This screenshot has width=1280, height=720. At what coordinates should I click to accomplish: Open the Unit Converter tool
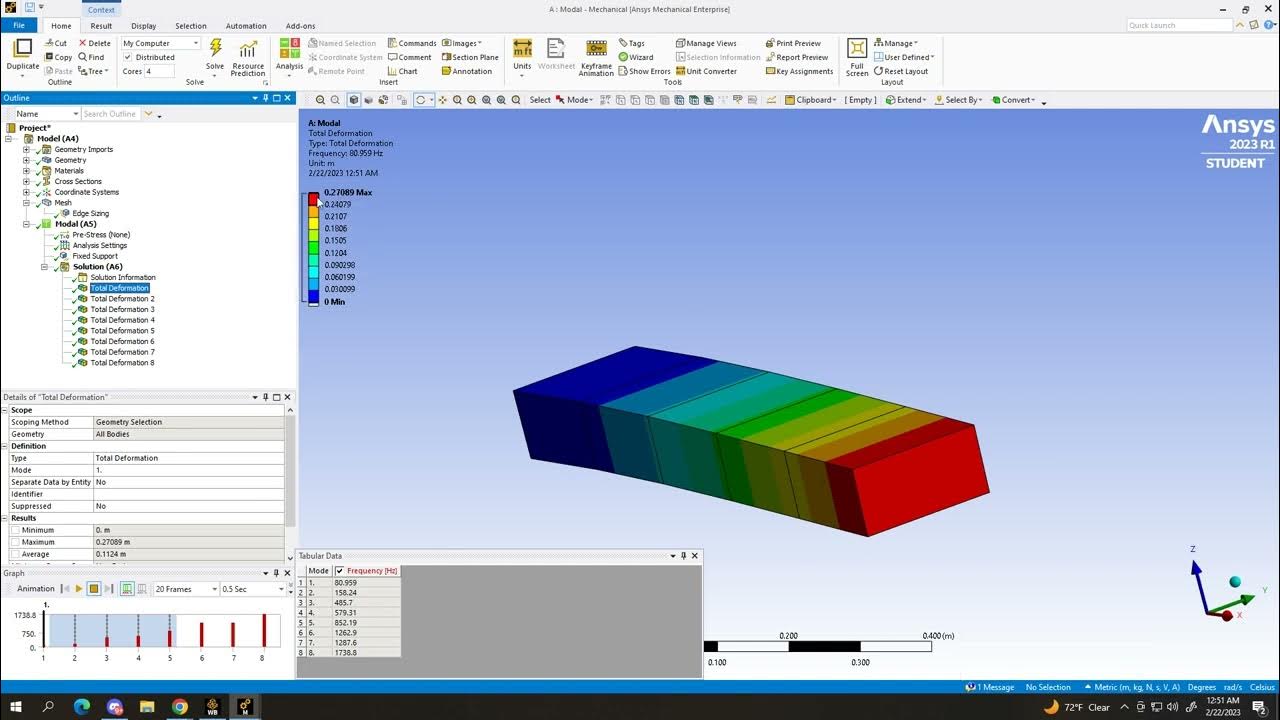pyautogui.click(x=706, y=71)
